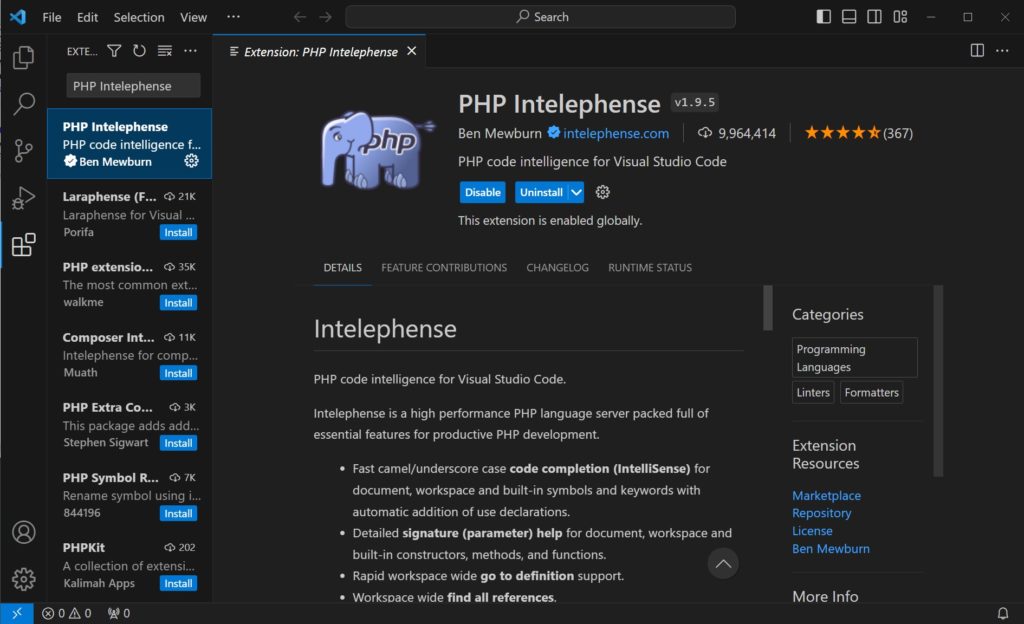Screen dimensions: 1024x624
Task: Expand the hidden menu items ellipsis
Action: [233, 17]
